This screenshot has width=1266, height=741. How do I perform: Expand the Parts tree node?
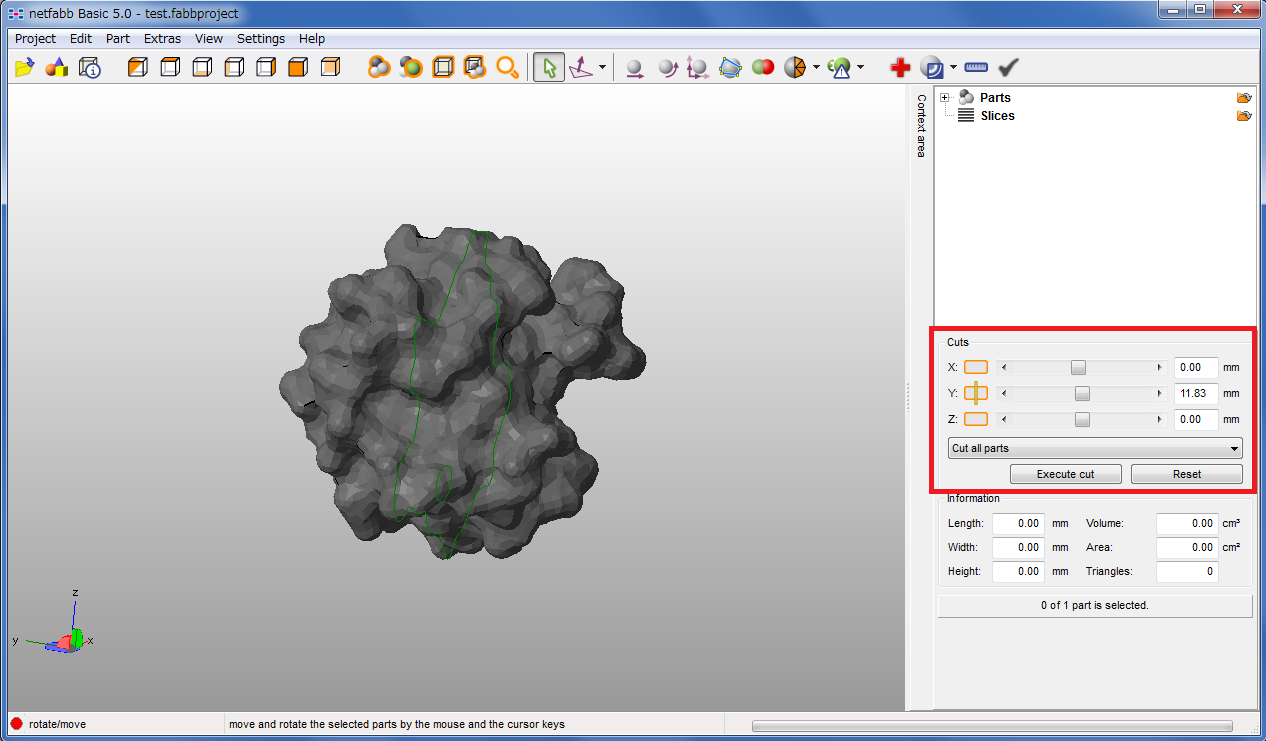pyautogui.click(x=945, y=97)
